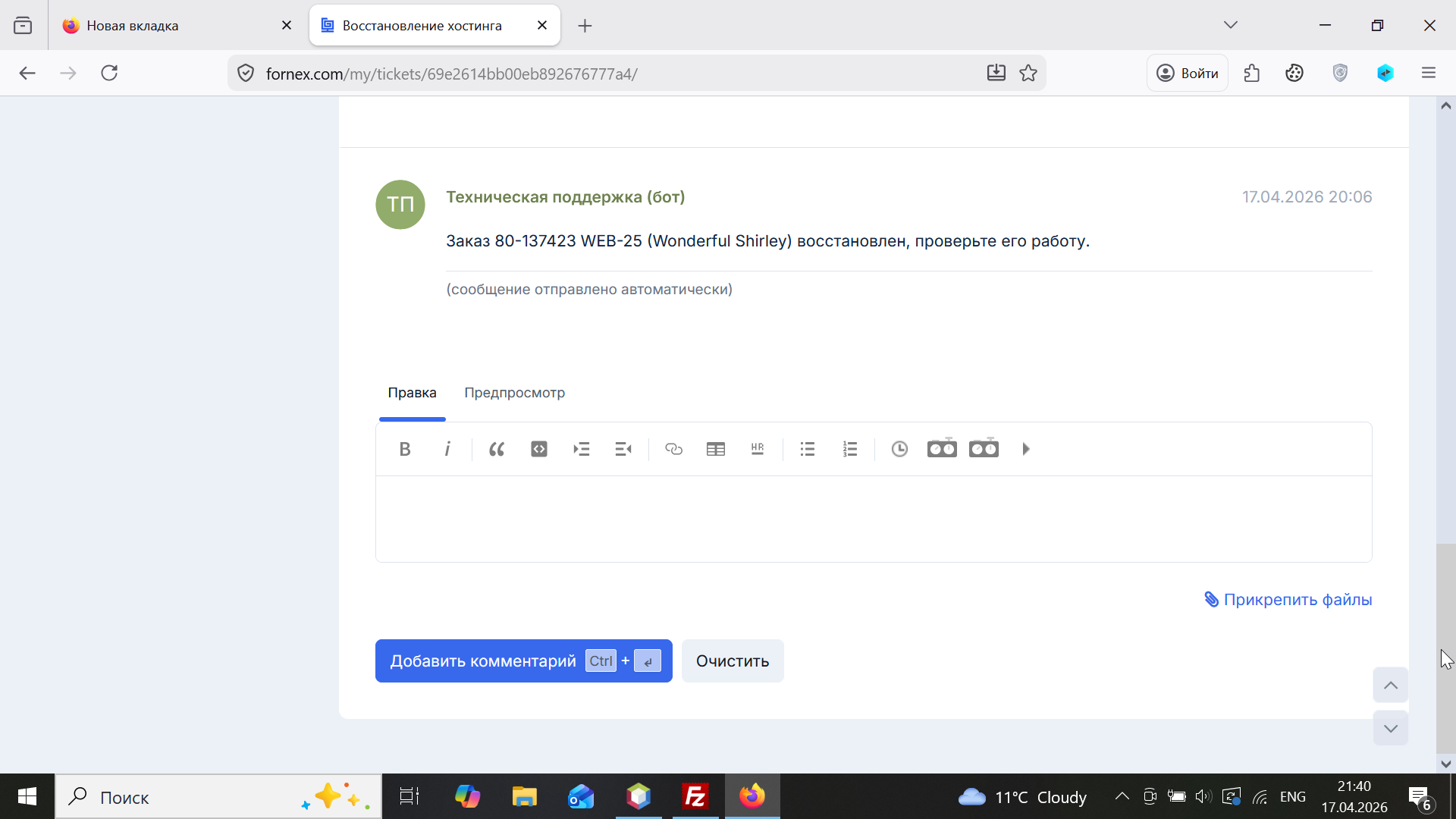Create a numbered list
The image size is (1456, 819).
pos(850,449)
